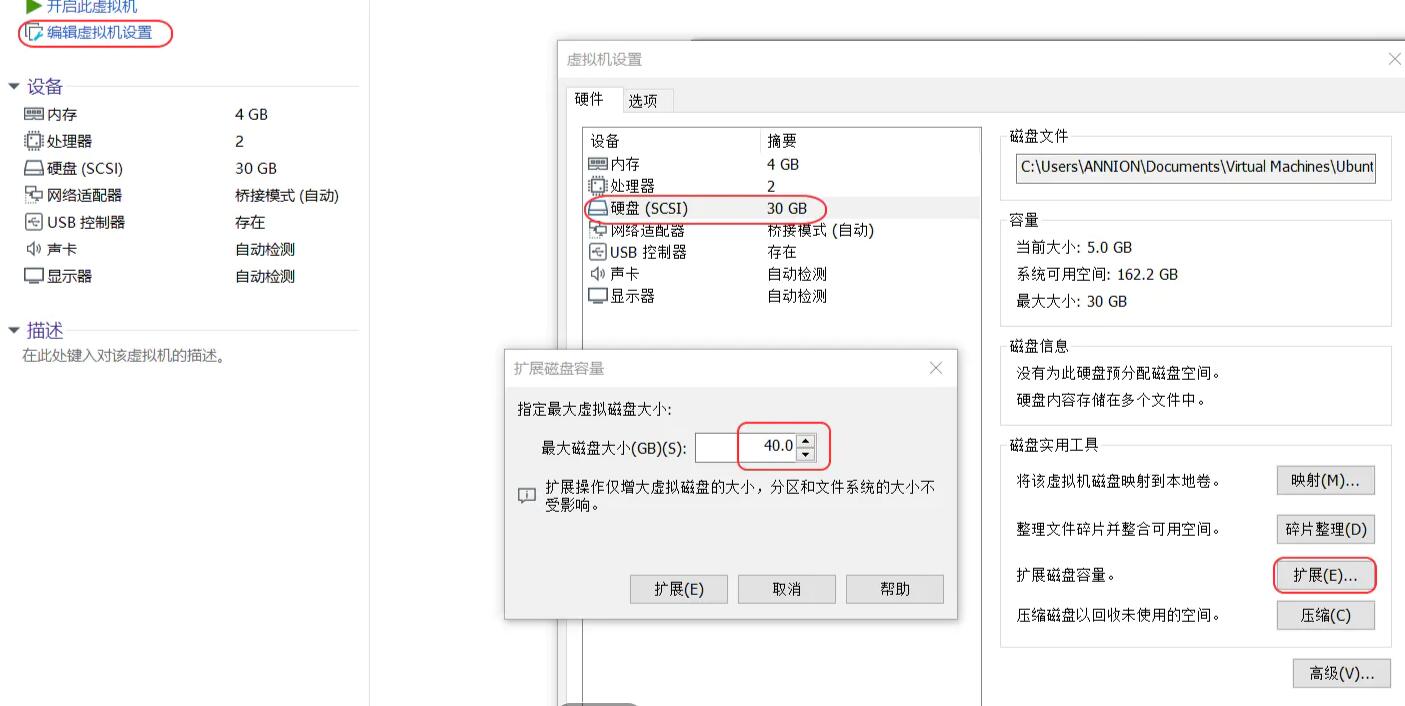
Task: Click the 碎片整理(D) button
Action: (1325, 529)
